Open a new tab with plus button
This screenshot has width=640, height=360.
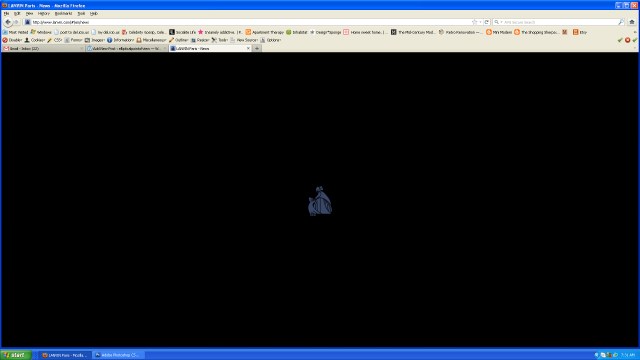(257, 48)
